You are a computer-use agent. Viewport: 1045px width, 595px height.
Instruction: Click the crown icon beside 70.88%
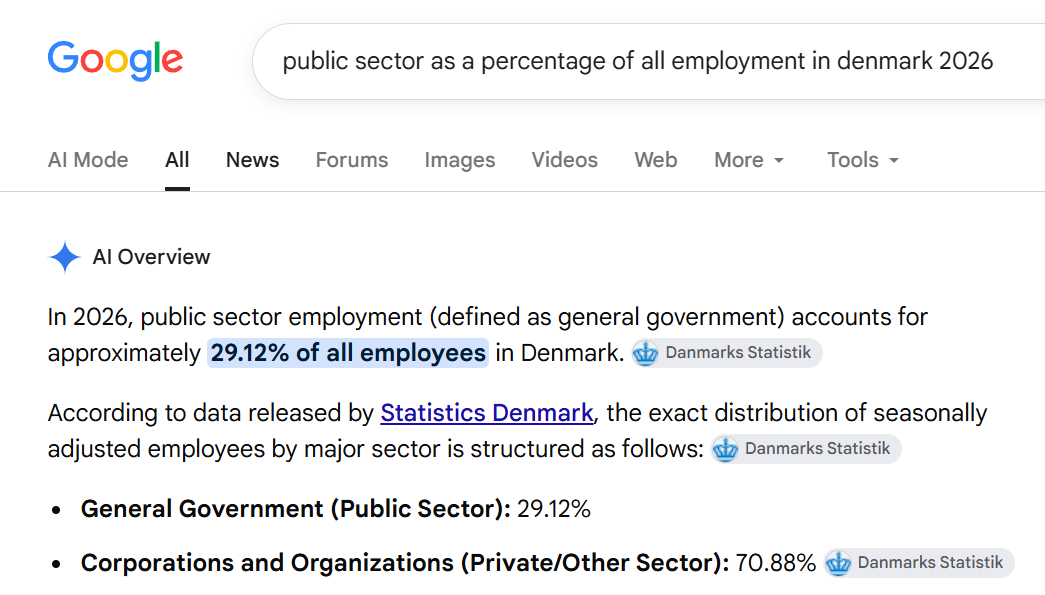click(838, 563)
